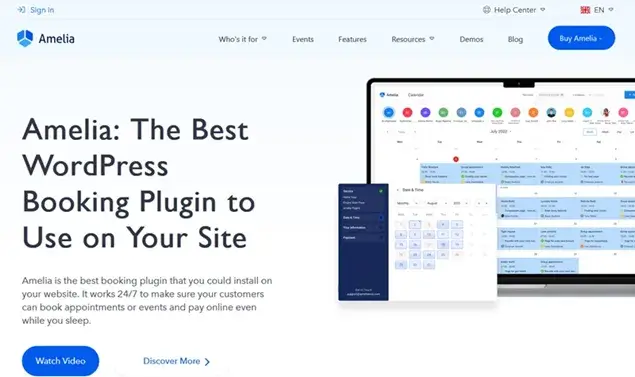Expand the Resources chevron arrow
This screenshot has height=377, width=635.
[x=432, y=38]
